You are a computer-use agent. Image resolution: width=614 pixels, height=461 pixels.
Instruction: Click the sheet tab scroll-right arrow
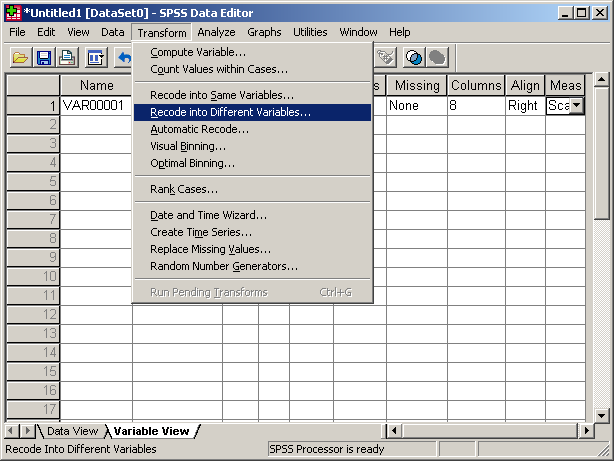(x=27, y=431)
